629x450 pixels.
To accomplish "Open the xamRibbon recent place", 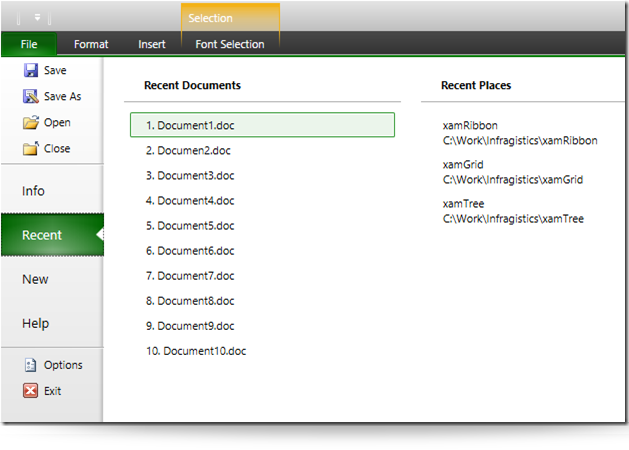I will 520,133.
